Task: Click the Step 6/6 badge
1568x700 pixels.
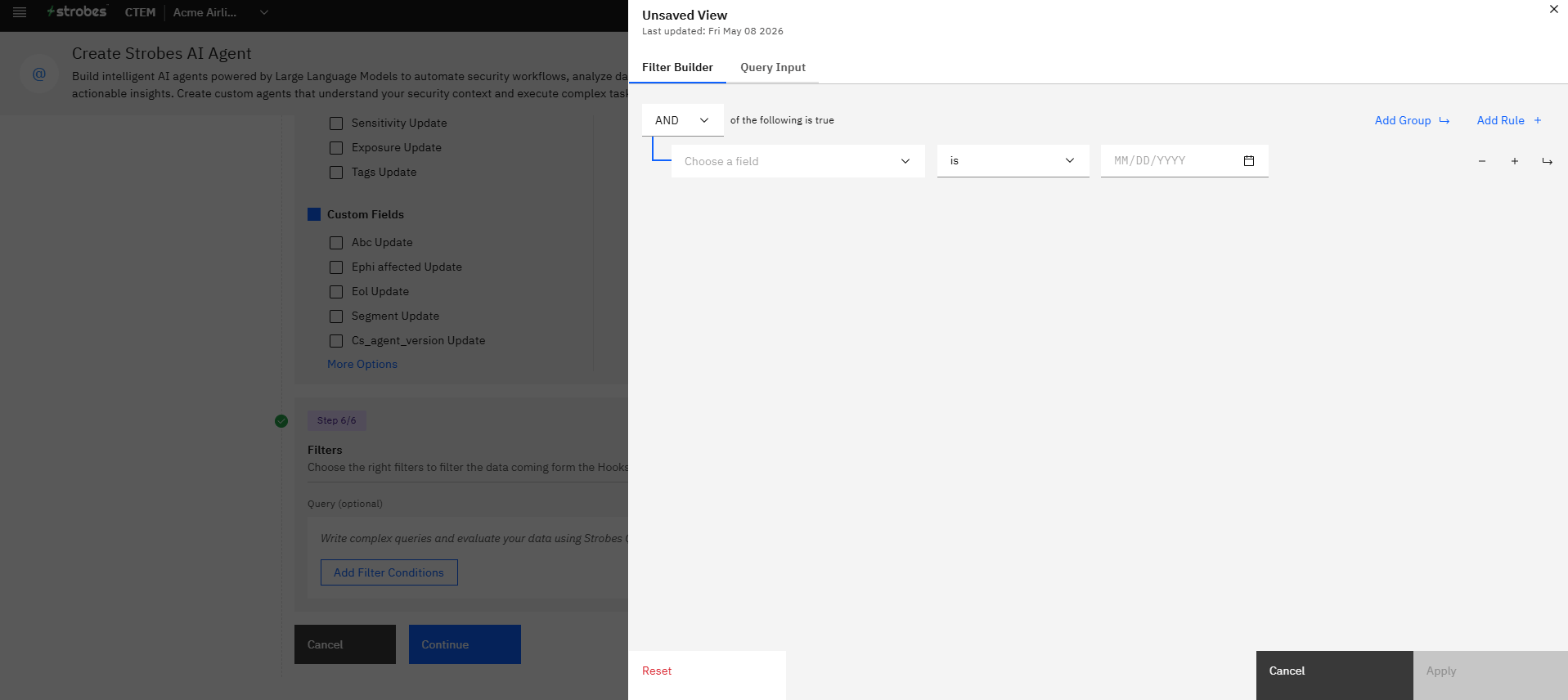Action: (336, 420)
